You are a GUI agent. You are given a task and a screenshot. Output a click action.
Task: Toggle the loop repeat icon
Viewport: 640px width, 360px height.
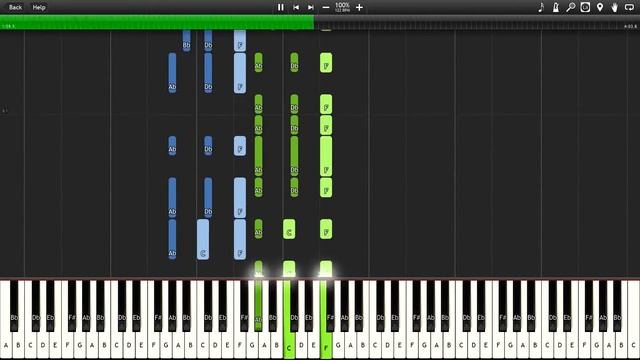point(629,7)
